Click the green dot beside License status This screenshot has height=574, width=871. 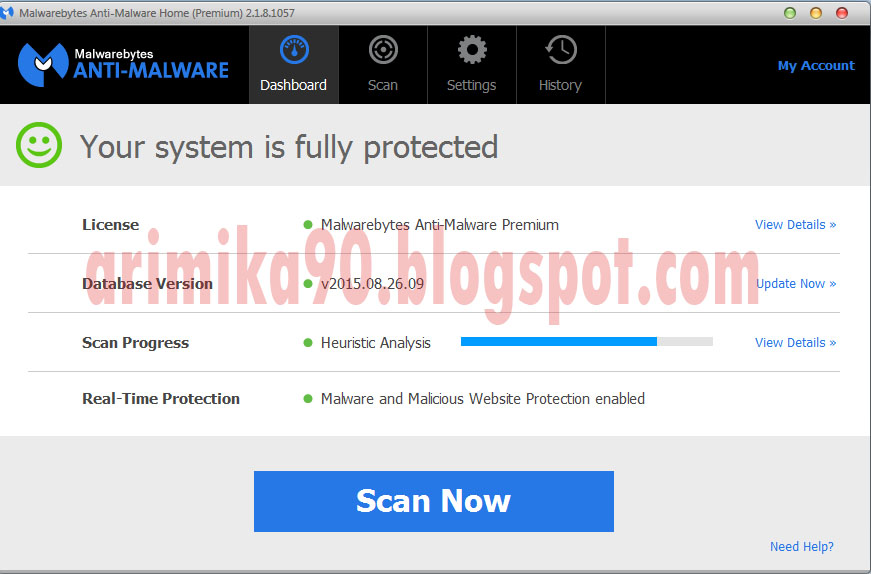[x=308, y=224]
